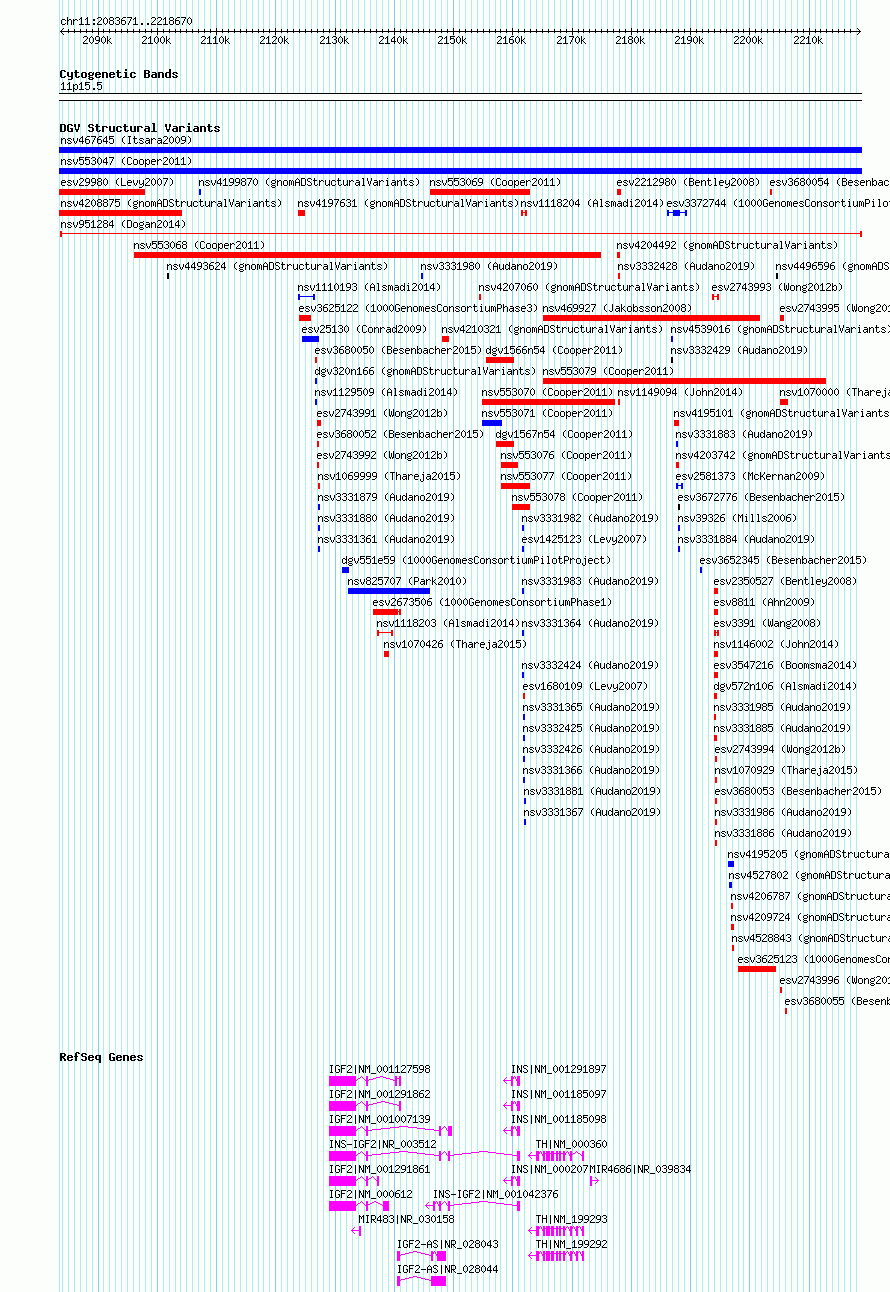The height and width of the screenshot is (1292, 890).
Task: Select nsv39326 (Mills2006) label
Action: pos(737,518)
